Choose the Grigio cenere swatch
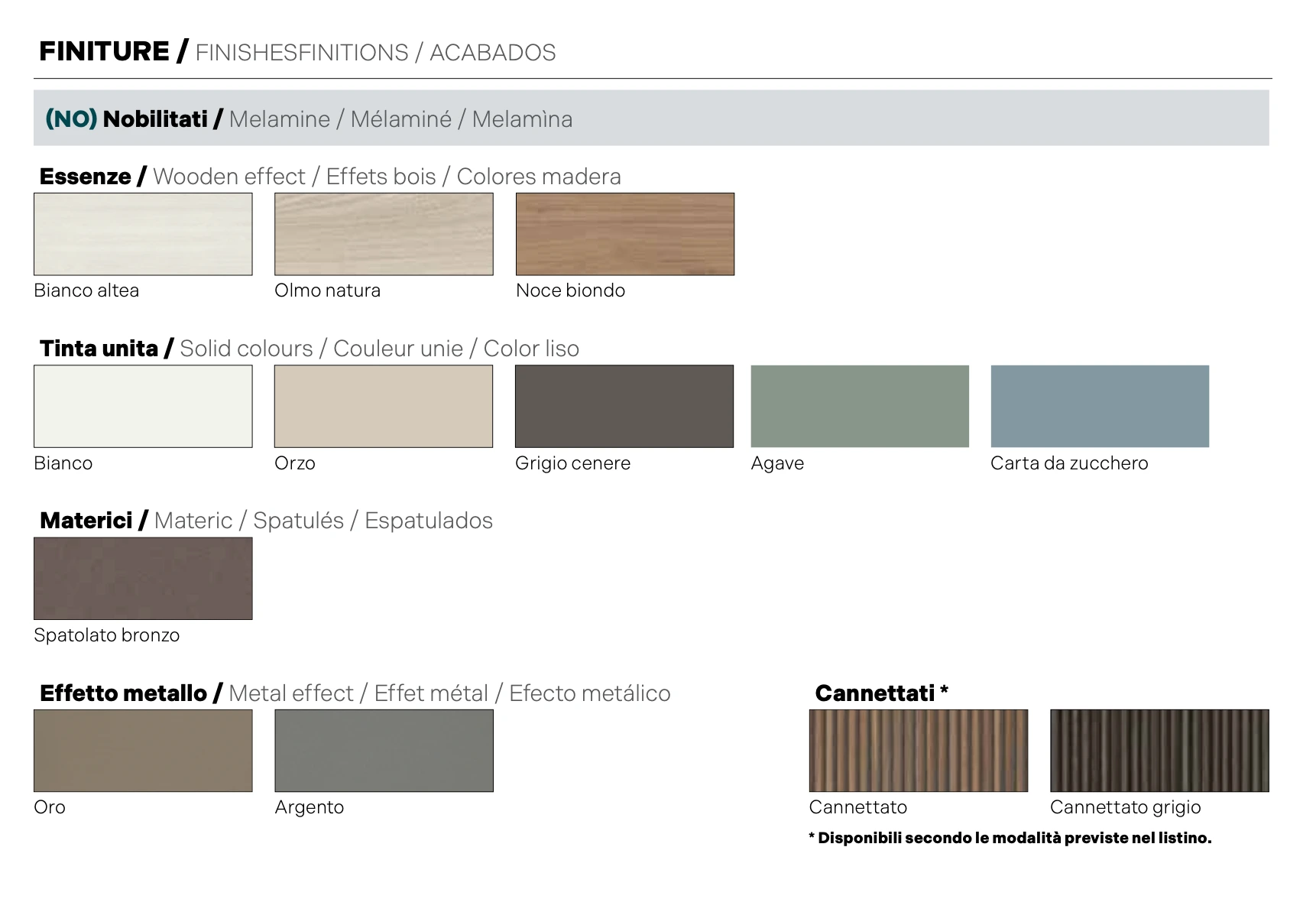 [624, 406]
